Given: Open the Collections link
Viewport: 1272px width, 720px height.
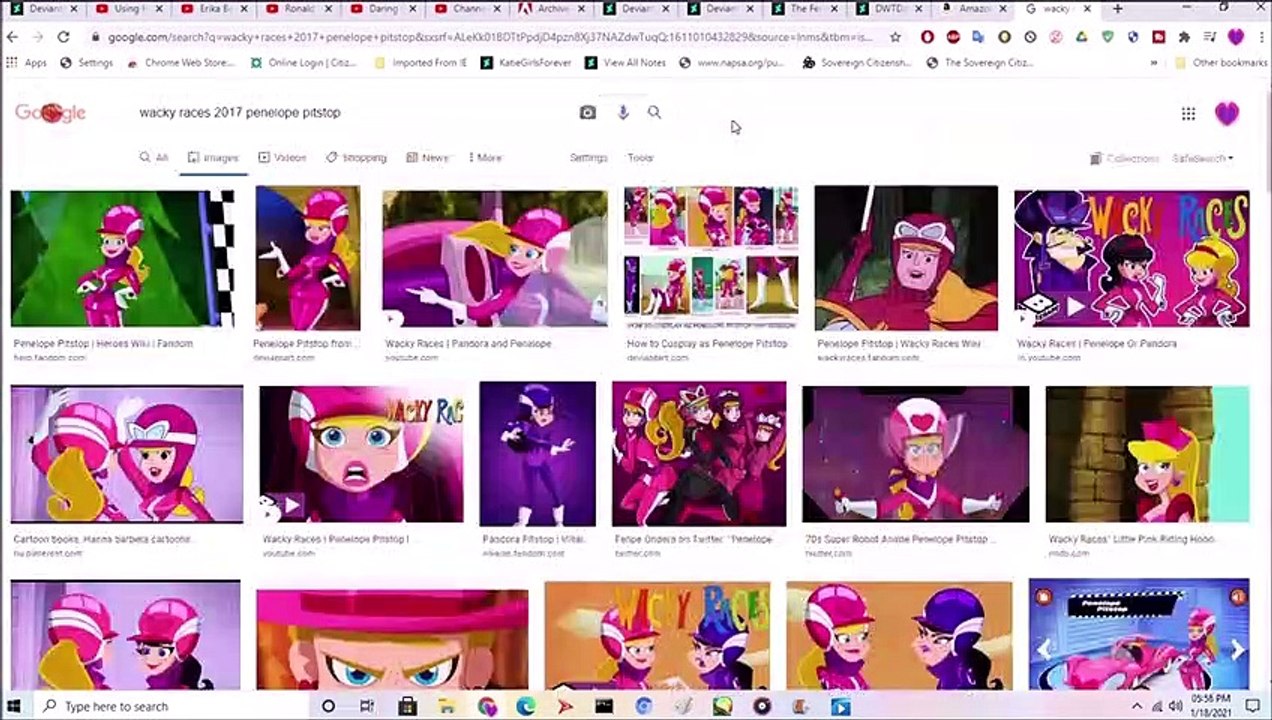Looking at the screenshot, I should [x=1125, y=158].
